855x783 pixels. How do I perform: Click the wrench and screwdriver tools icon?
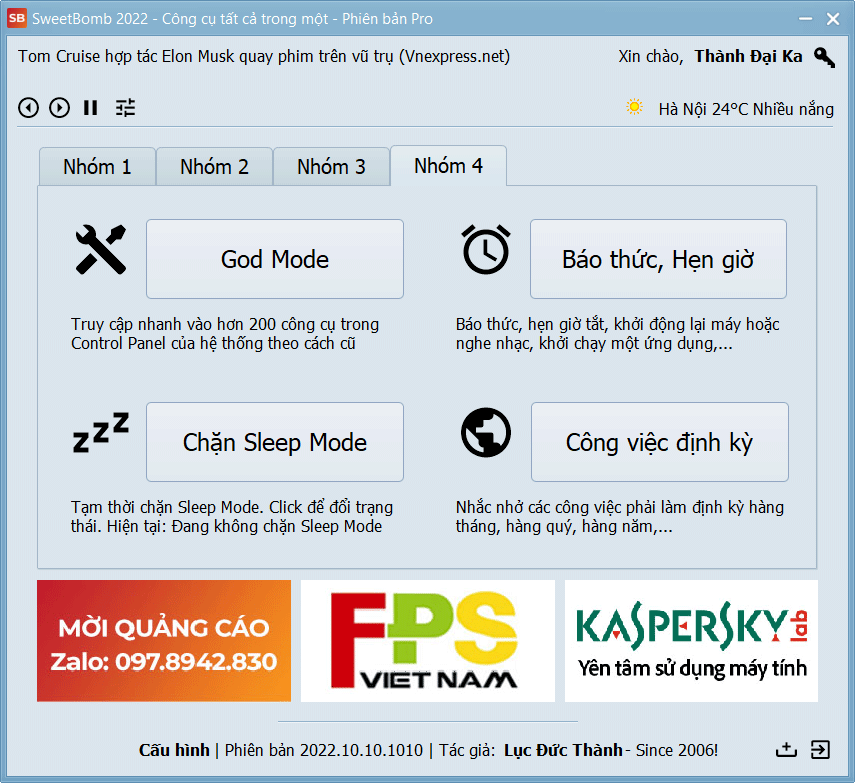click(101, 250)
